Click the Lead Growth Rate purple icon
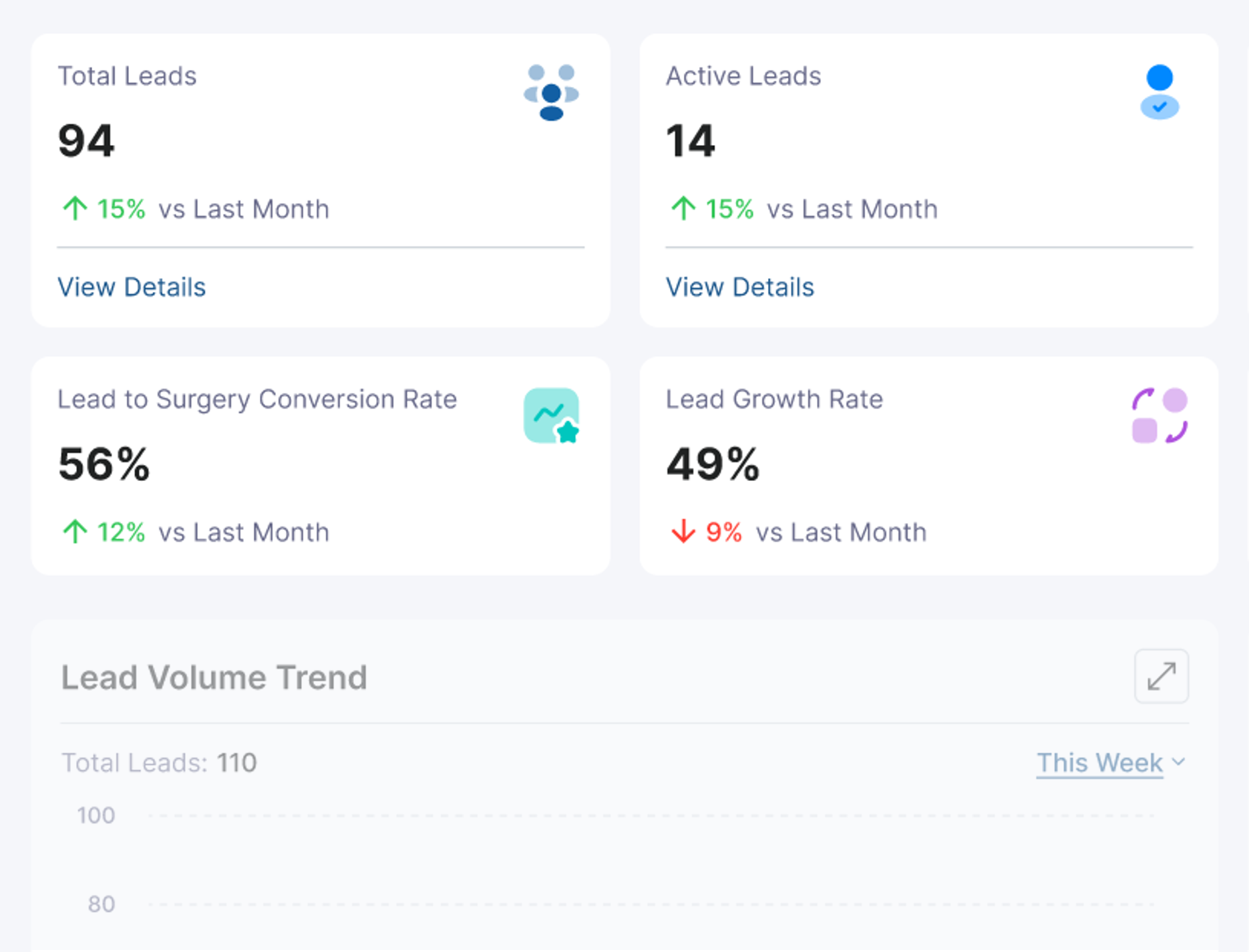Screen dimensions: 1249x952 click(1159, 416)
